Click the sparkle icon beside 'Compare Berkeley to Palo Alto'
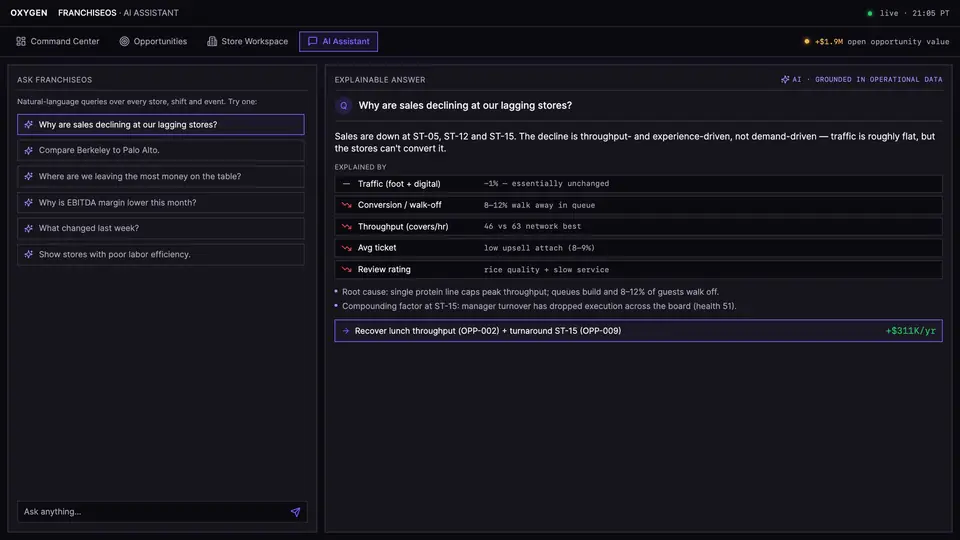The width and height of the screenshot is (960, 540). 29,150
